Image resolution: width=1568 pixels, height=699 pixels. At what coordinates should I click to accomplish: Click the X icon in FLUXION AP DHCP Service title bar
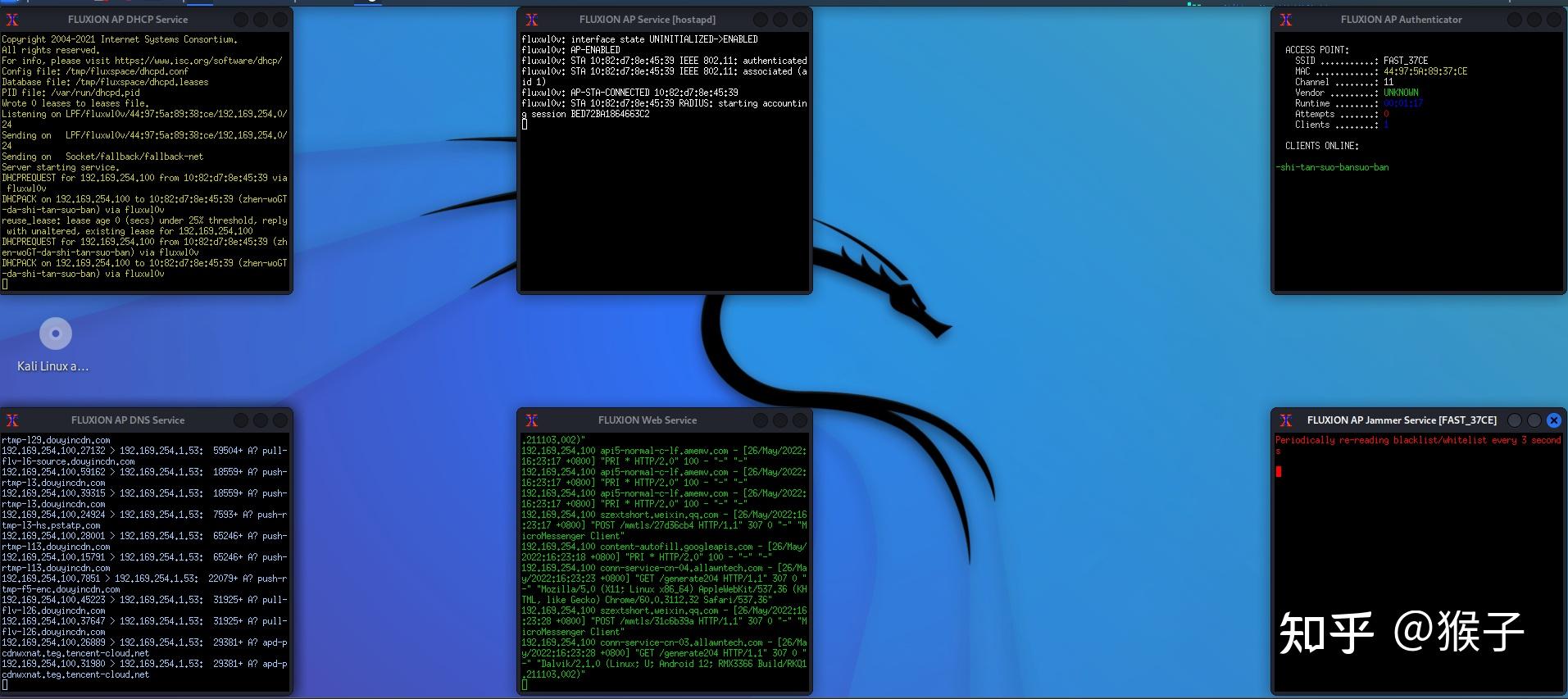coord(12,20)
